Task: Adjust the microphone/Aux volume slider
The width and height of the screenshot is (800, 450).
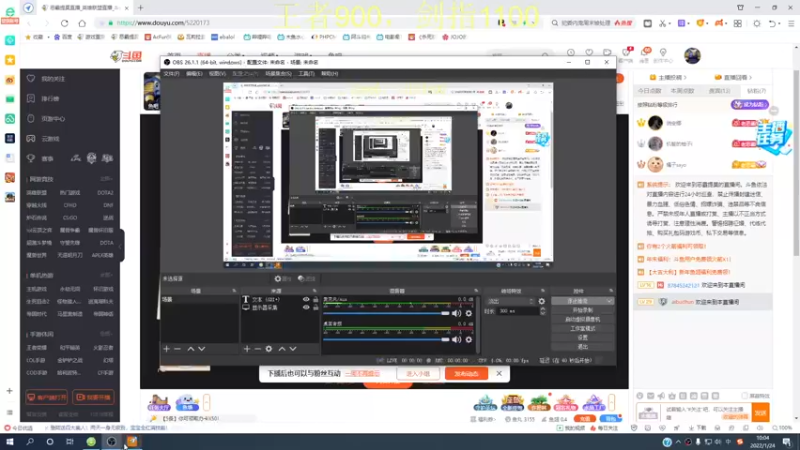Action: coord(386,313)
